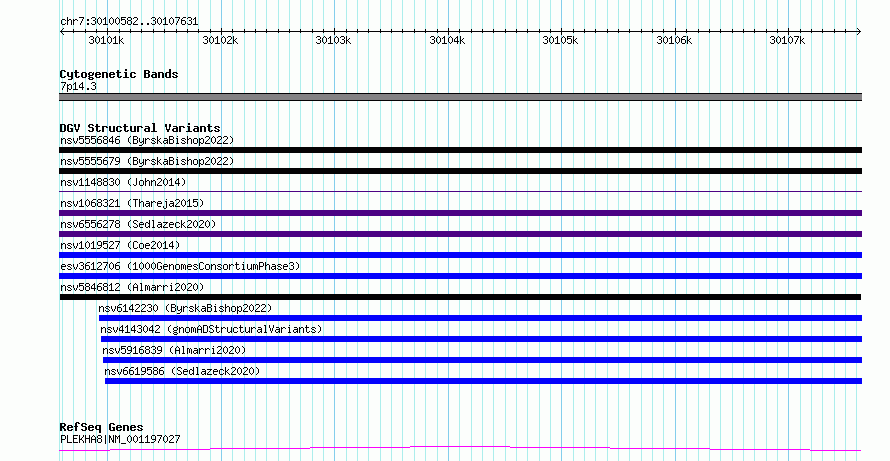
Task: Click the 7p14.3 band label
Action: [x=78, y=86]
